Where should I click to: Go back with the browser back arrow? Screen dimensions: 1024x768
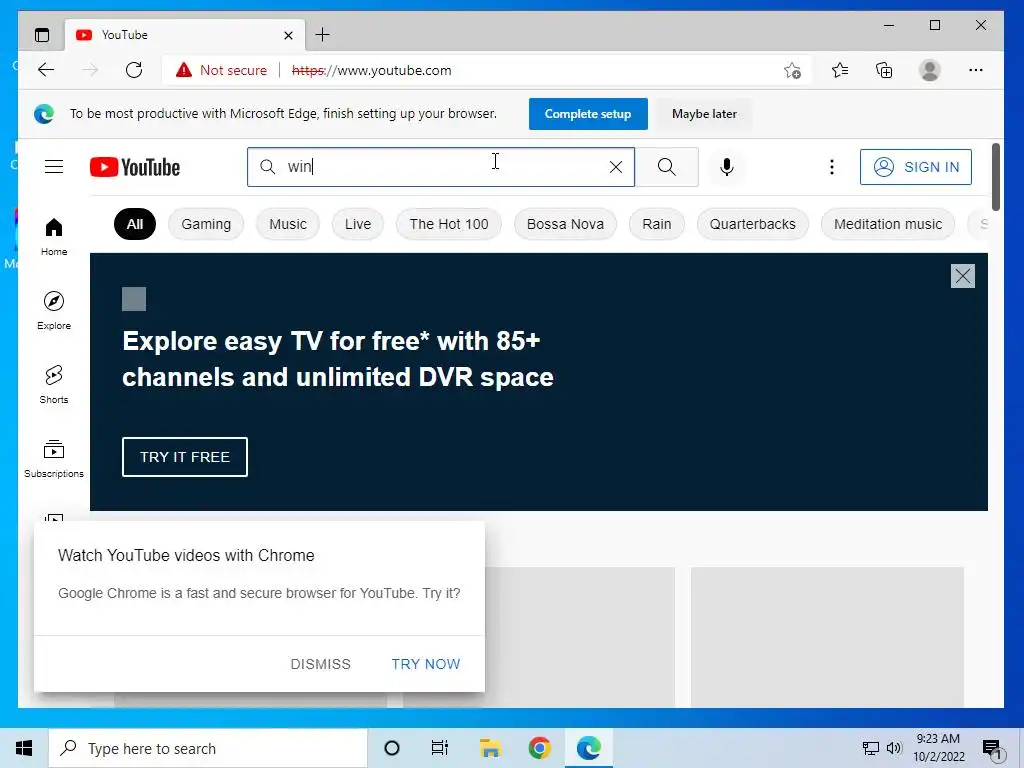46,70
